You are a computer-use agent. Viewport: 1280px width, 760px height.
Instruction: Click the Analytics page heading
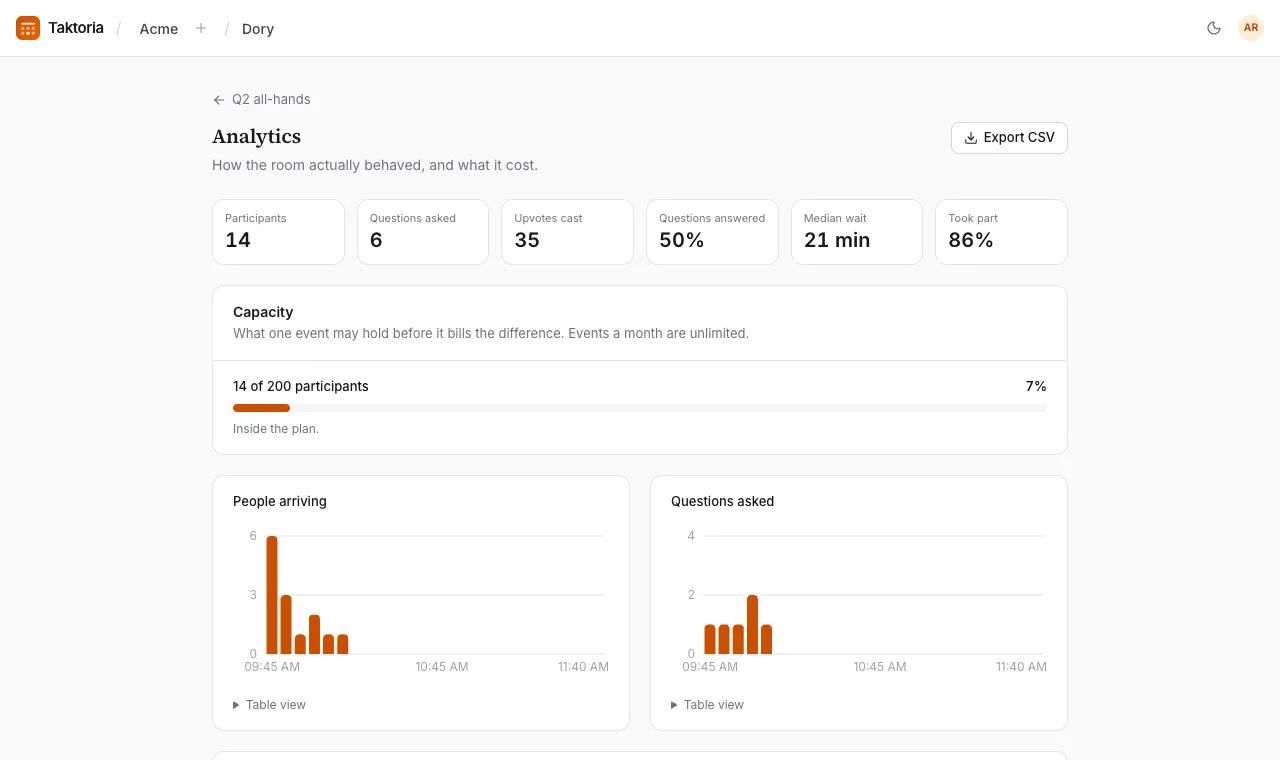(x=256, y=137)
